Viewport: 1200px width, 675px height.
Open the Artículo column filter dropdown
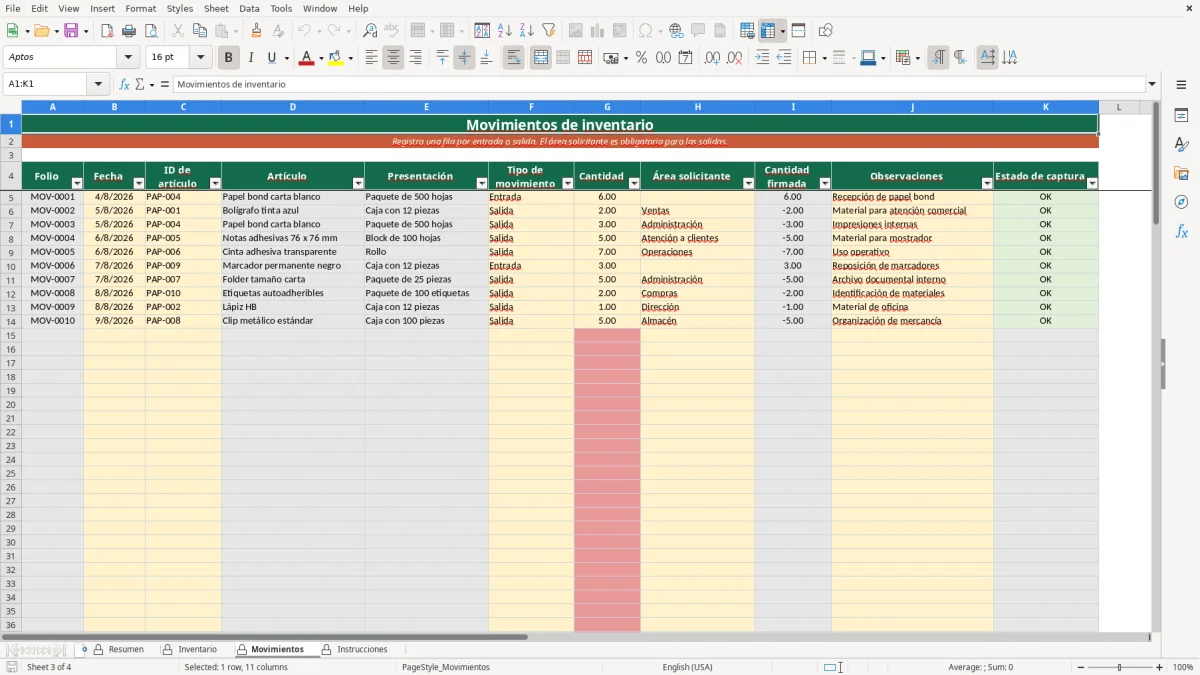click(x=358, y=183)
